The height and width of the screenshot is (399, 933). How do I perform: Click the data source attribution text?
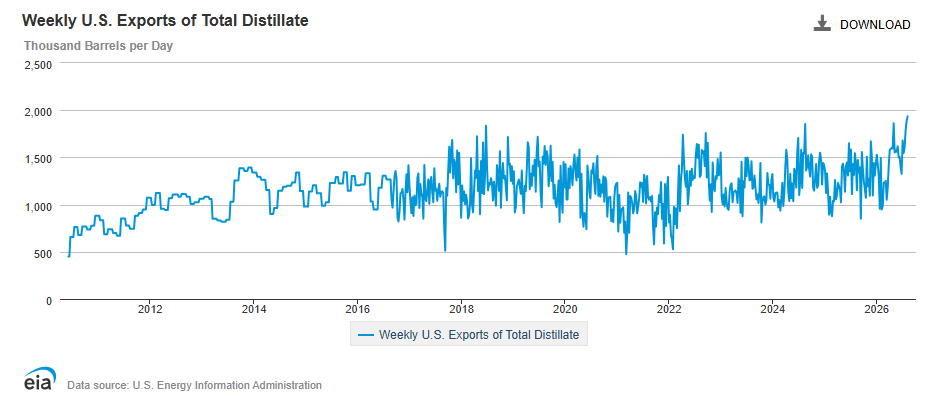pyautogui.click(x=195, y=385)
